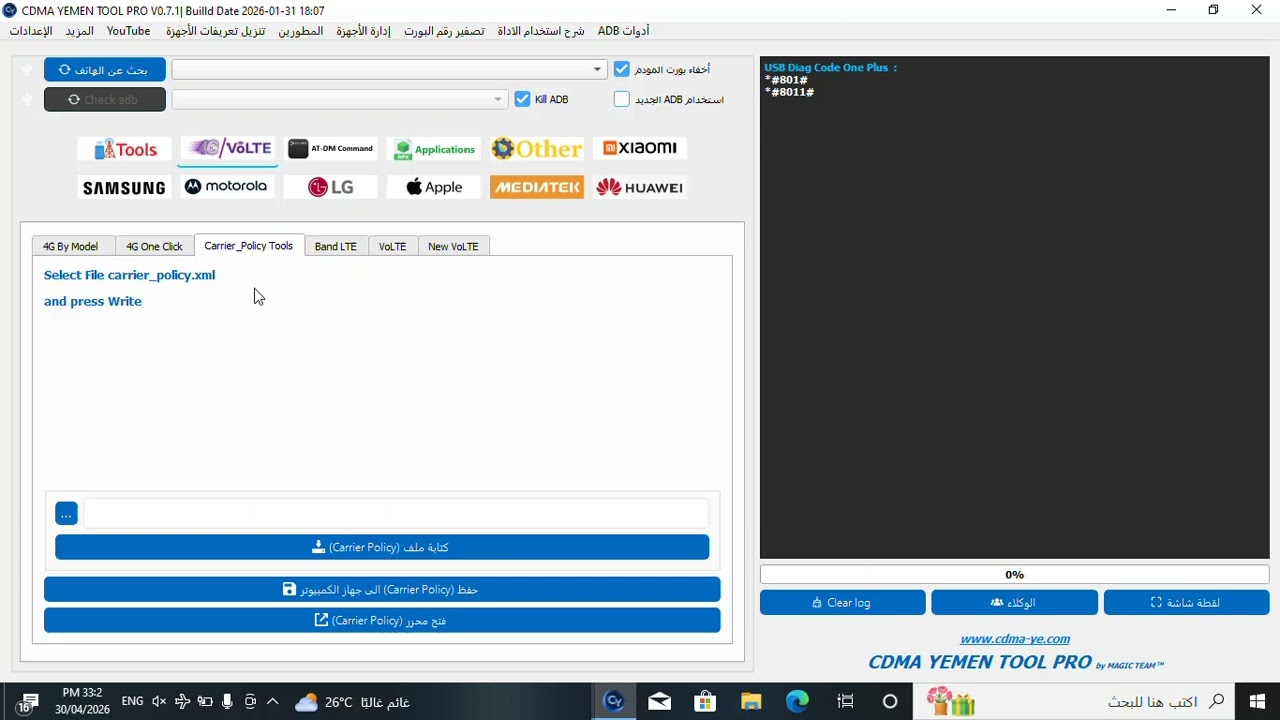The height and width of the screenshot is (720, 1280).
Task: Click the search for phone button
Action: (x=105, y=70)
